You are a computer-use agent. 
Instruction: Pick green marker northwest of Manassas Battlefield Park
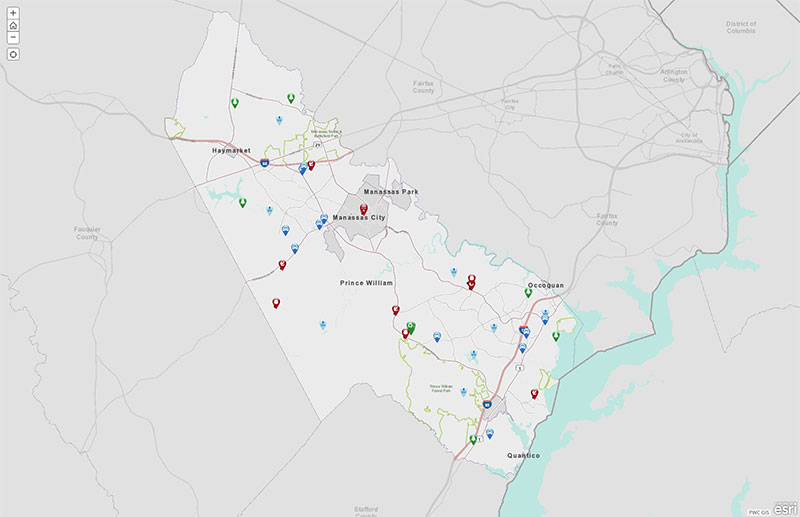291,98
